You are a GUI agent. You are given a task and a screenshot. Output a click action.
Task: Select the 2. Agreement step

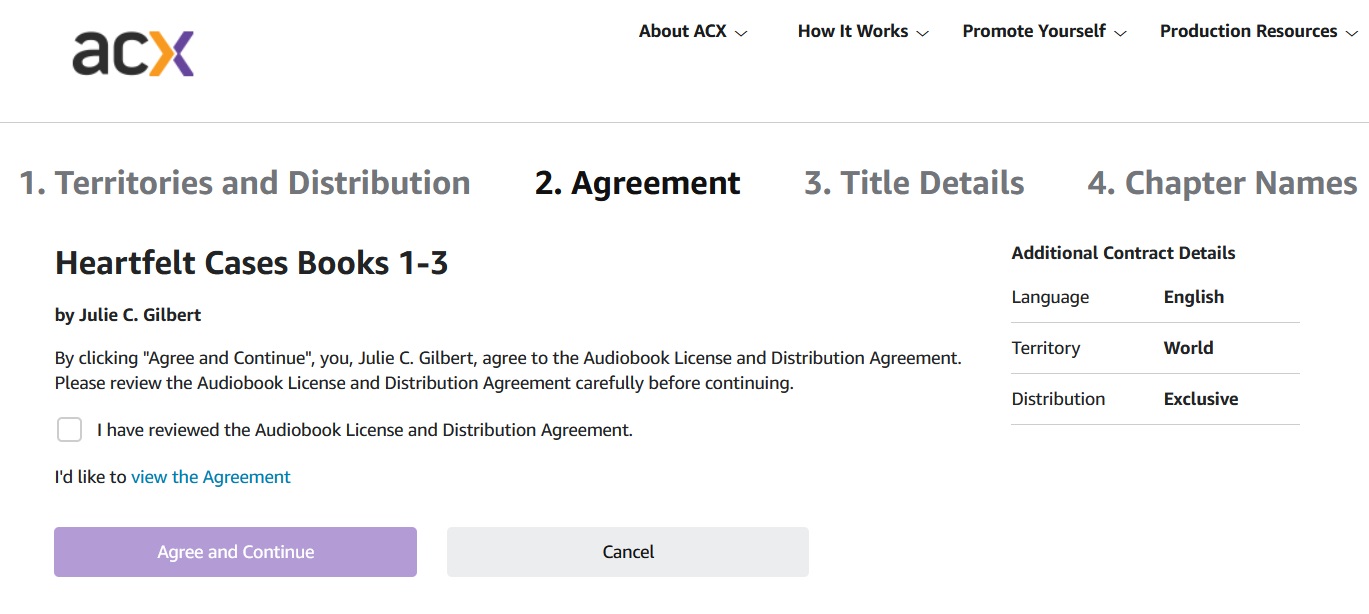coord(638,183)
